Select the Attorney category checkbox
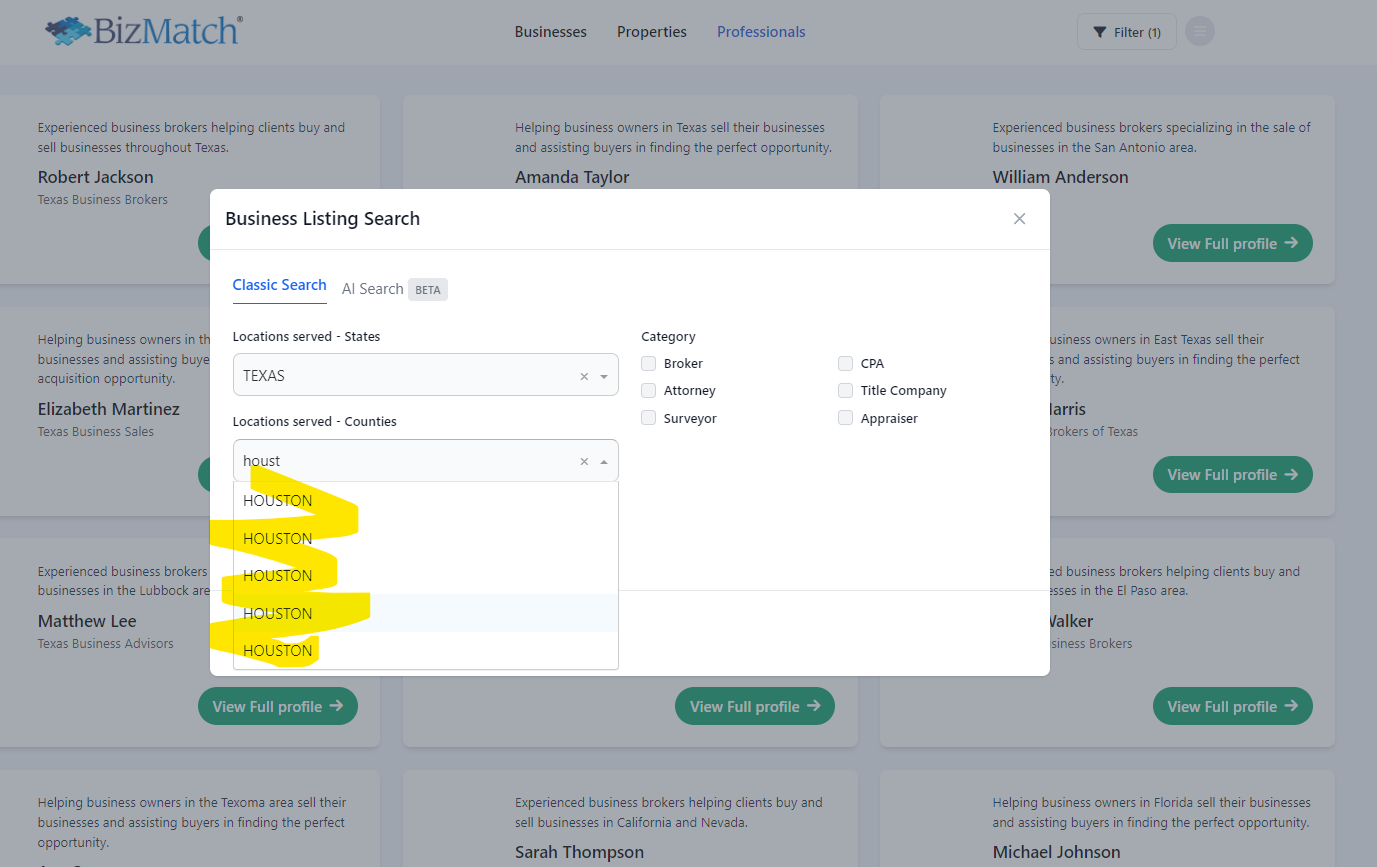Screen dimensions: 1377x867 (649, 391)
